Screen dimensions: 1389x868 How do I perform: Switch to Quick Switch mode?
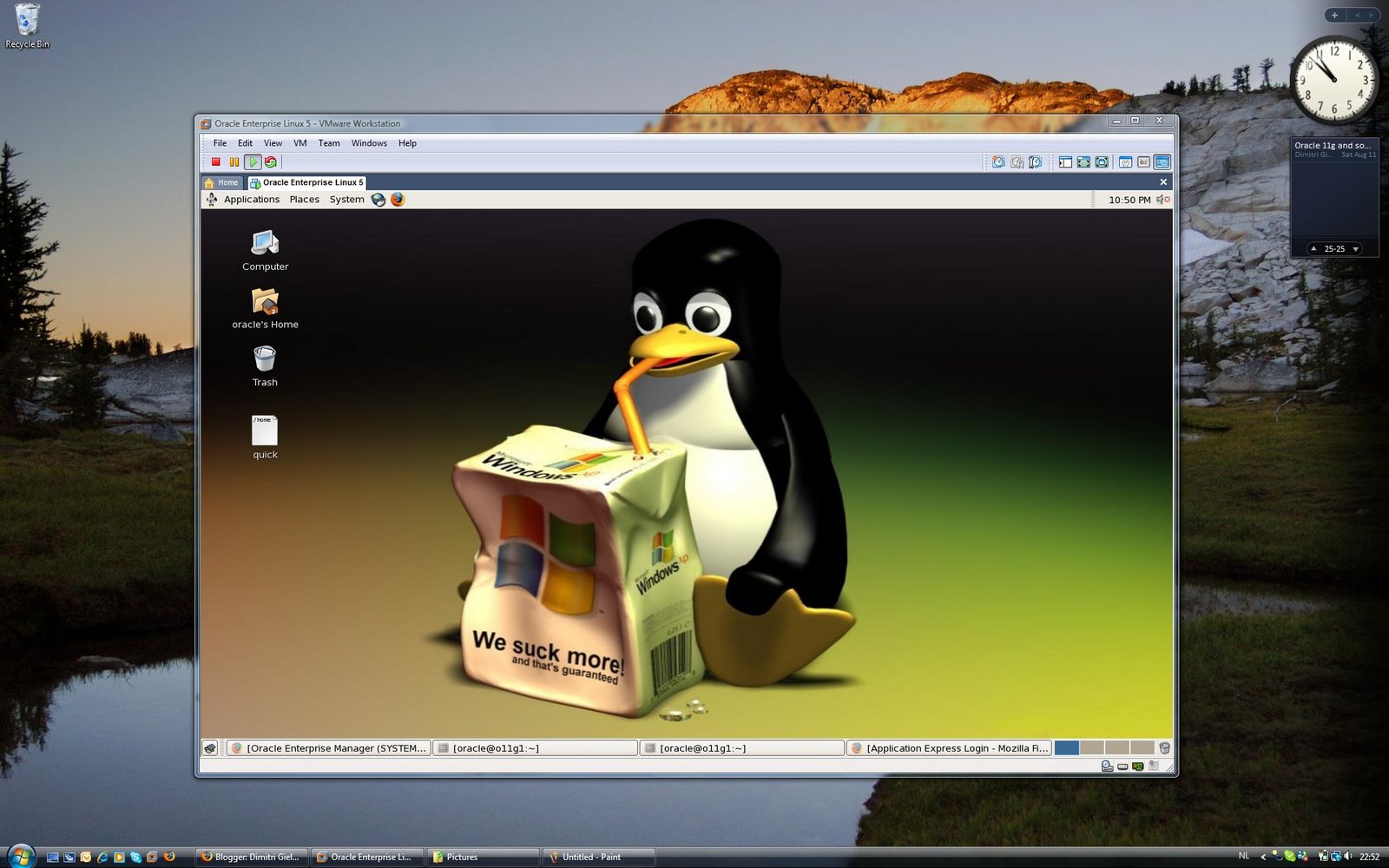[1083, 162]
